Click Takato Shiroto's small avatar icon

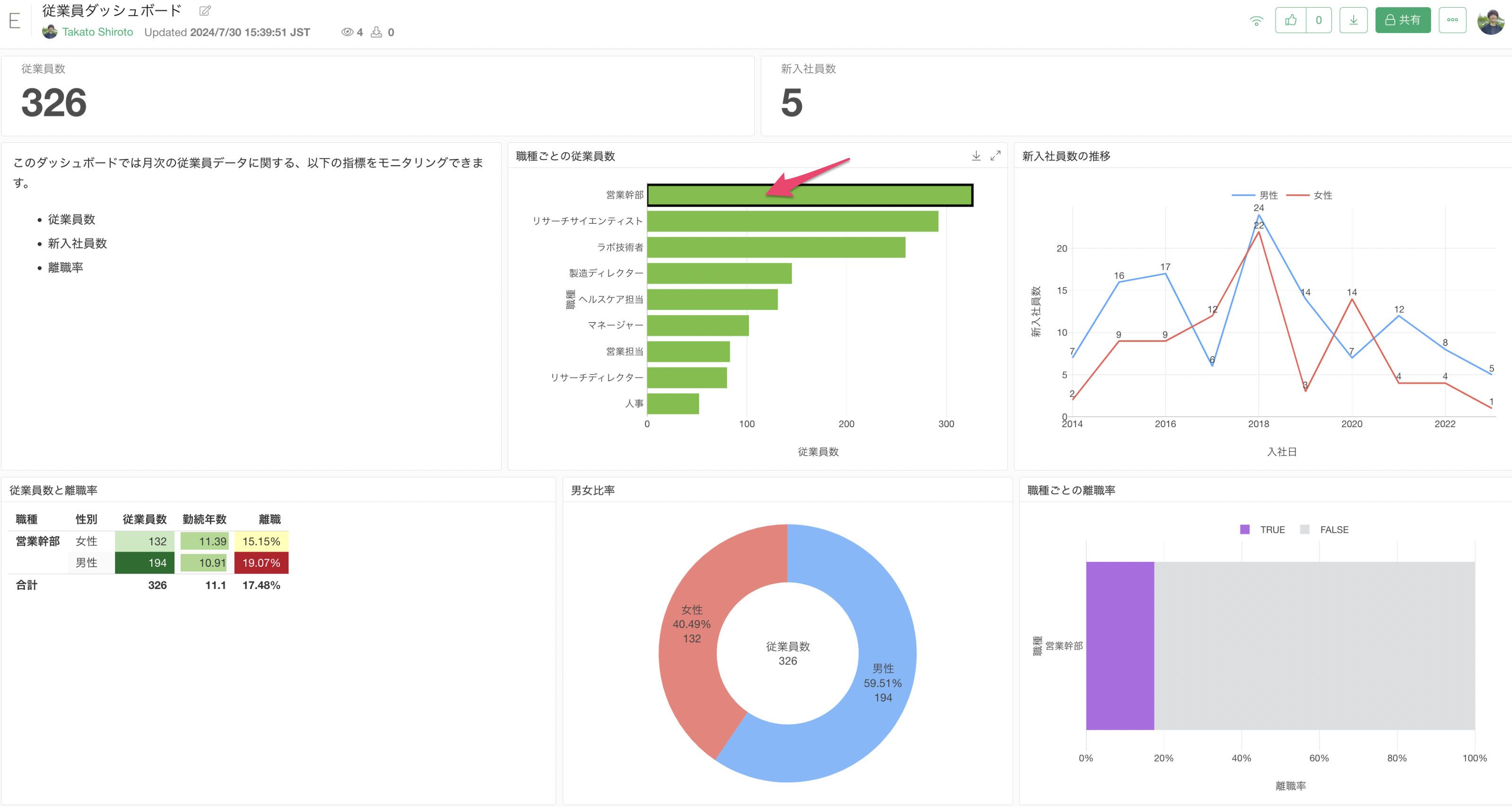pyautogui.click(x=50, y=32)
